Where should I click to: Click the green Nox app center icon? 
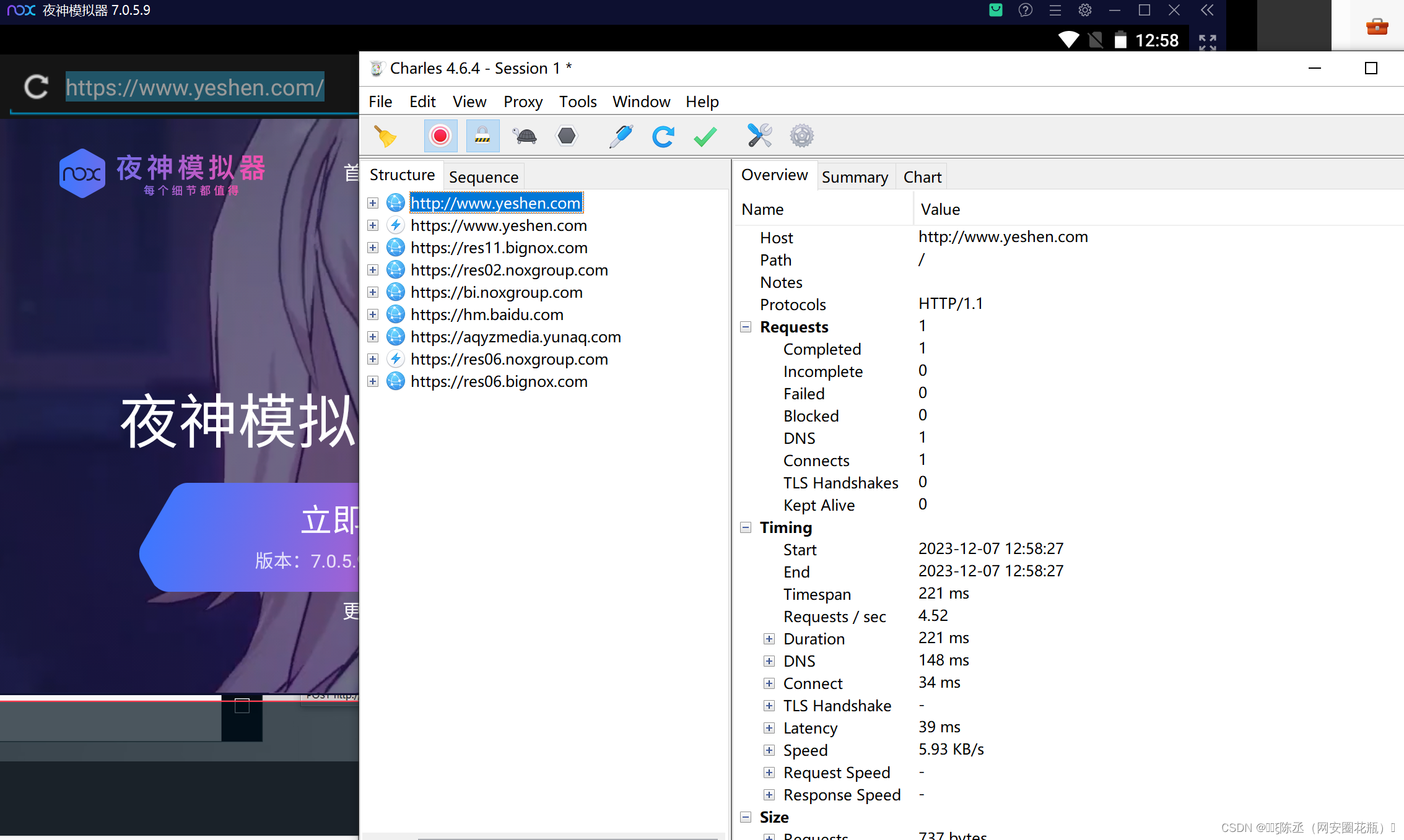coord(996,10)
